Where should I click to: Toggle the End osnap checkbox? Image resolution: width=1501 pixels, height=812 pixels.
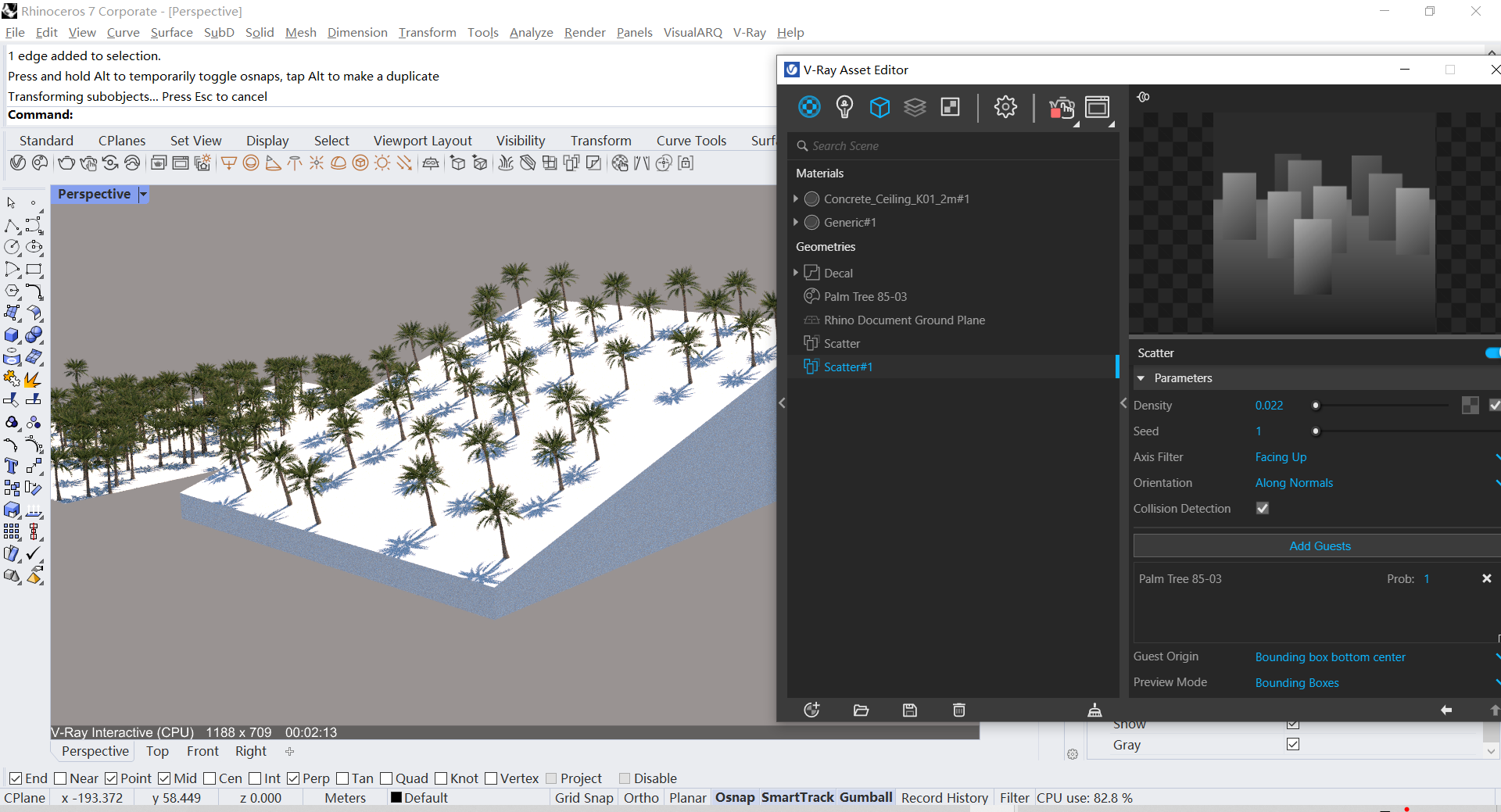[15, 778]
